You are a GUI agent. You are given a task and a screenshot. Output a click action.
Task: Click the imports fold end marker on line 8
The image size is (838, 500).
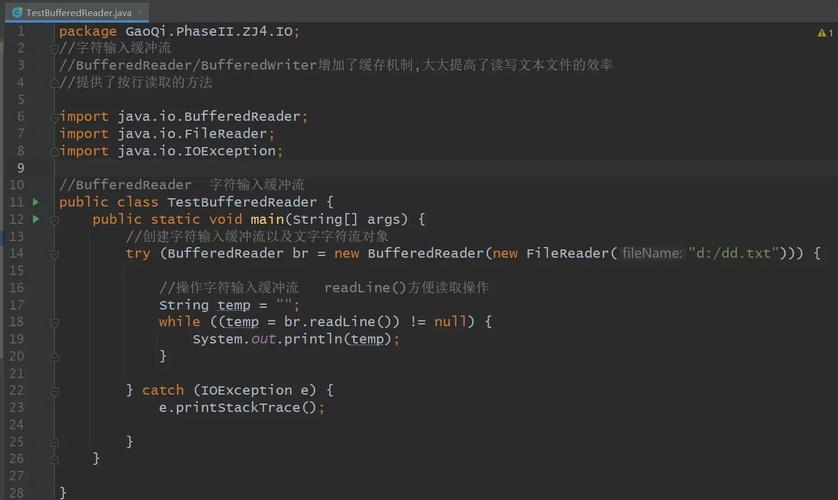(54, 152)
